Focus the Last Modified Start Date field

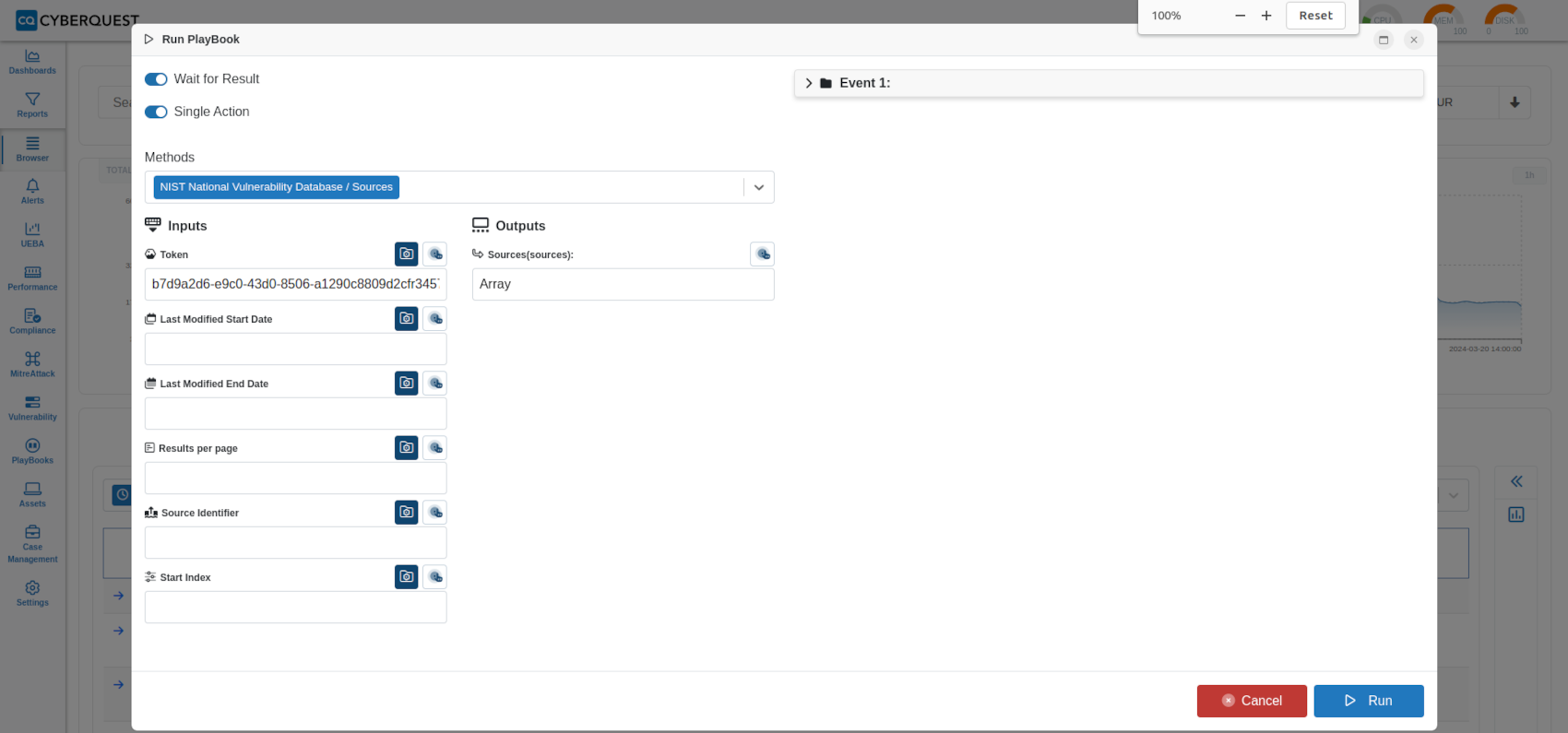pos(296,349)
